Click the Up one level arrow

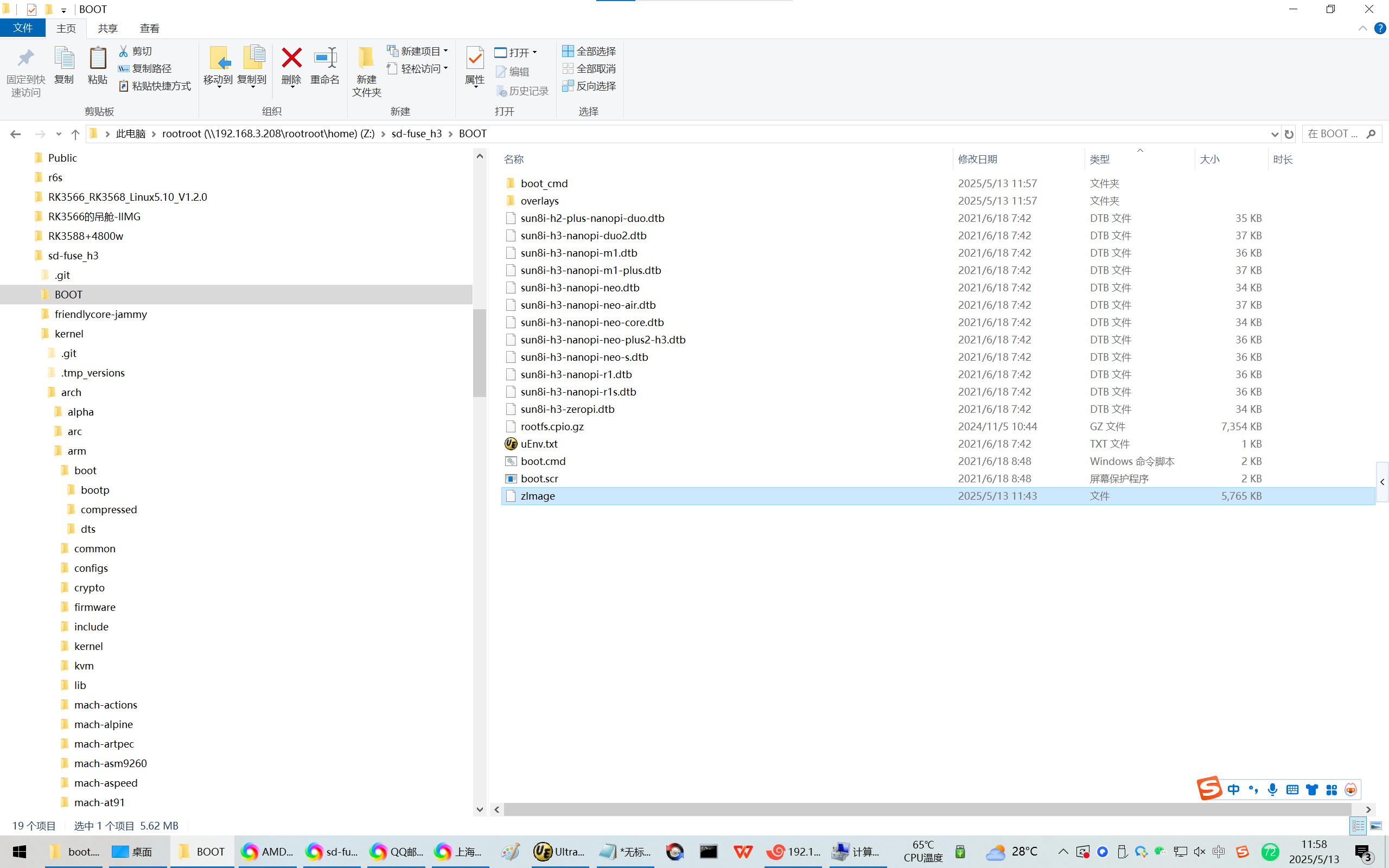pos(75,135)
